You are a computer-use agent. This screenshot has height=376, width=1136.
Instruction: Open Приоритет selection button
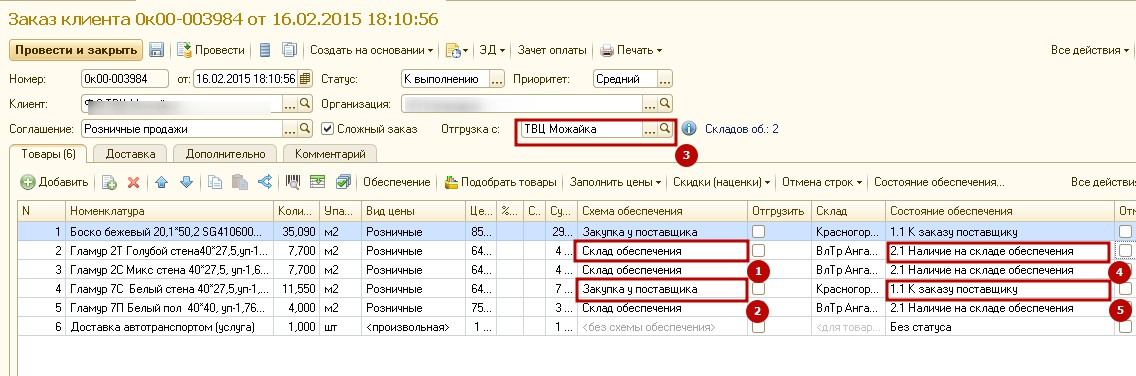point(665,79)
